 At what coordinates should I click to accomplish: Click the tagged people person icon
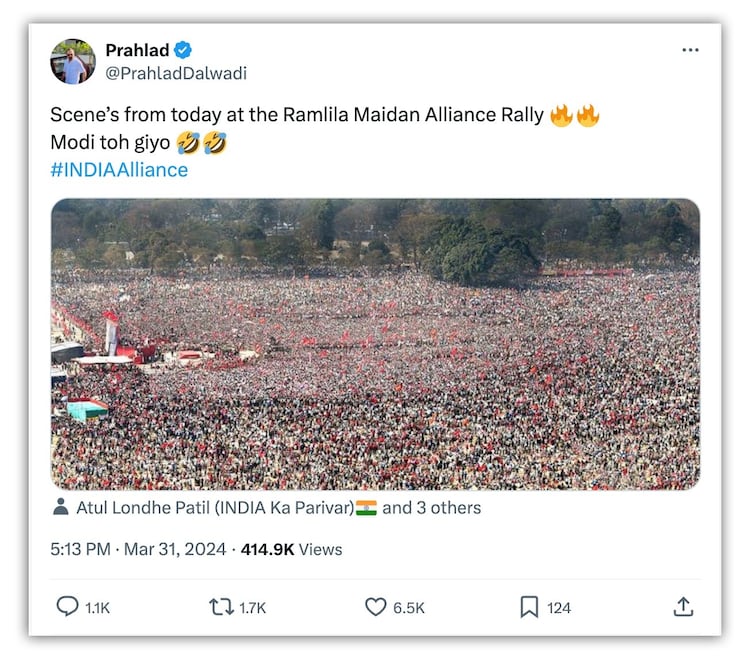(60, 508)
